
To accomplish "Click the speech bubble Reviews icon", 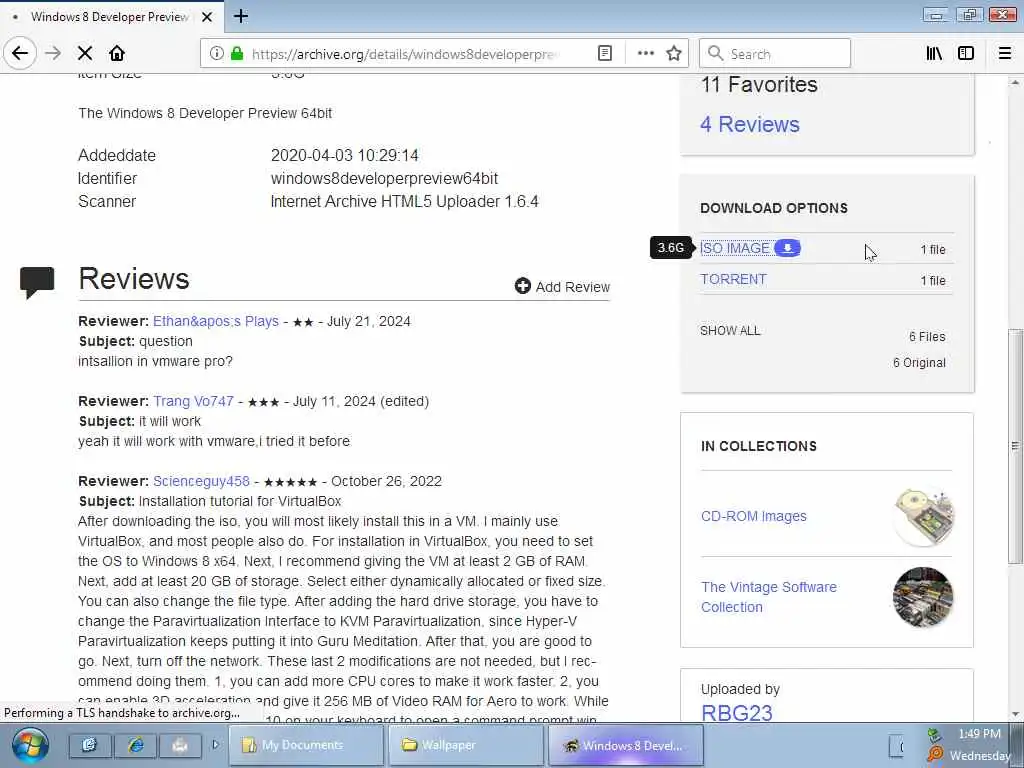I will (x=37, y=282).
